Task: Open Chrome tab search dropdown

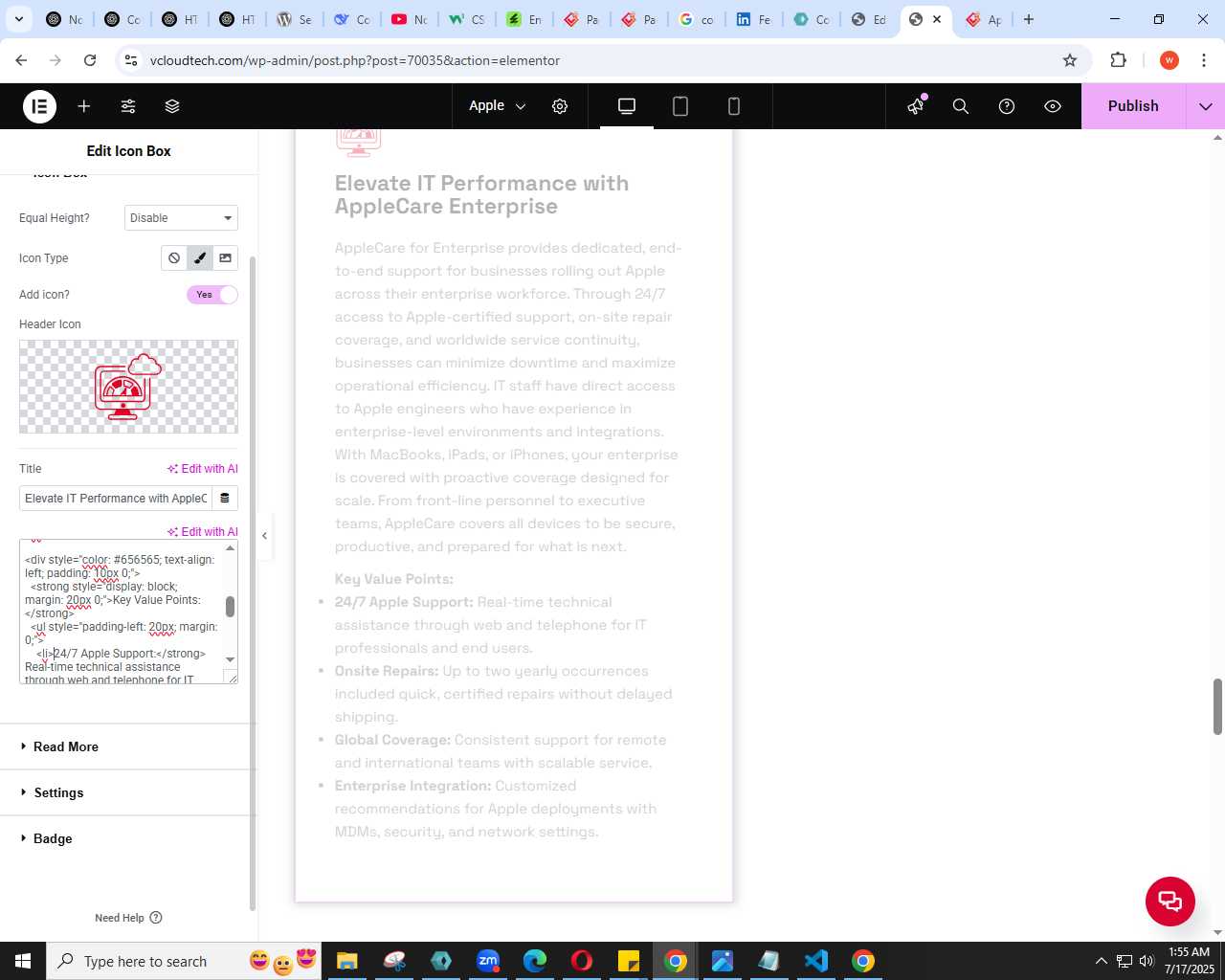Action: (x=18, y=19)
